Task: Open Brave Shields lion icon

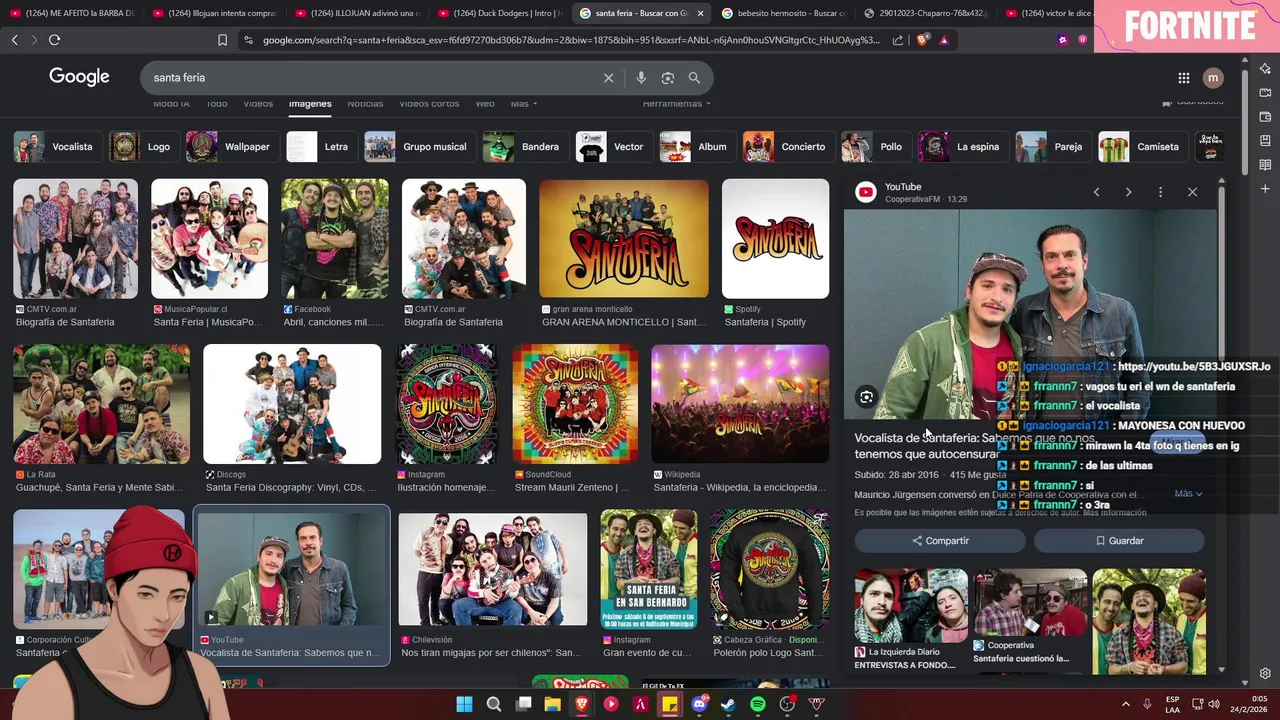Action: (x=922, y=40)
